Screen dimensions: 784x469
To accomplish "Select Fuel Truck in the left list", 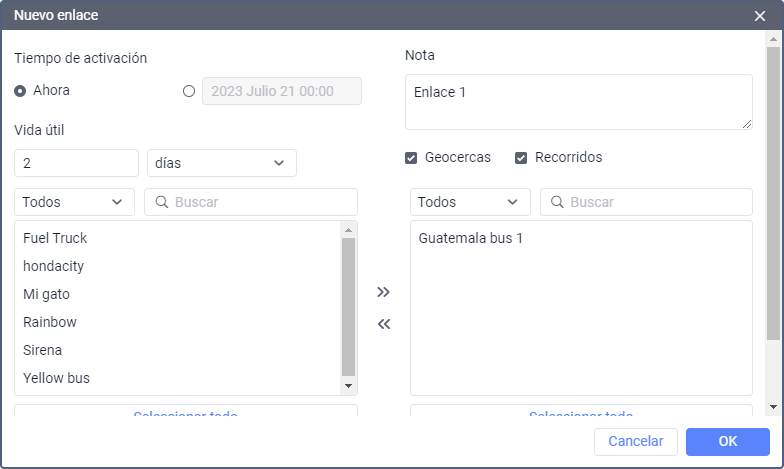I will 55,238.
